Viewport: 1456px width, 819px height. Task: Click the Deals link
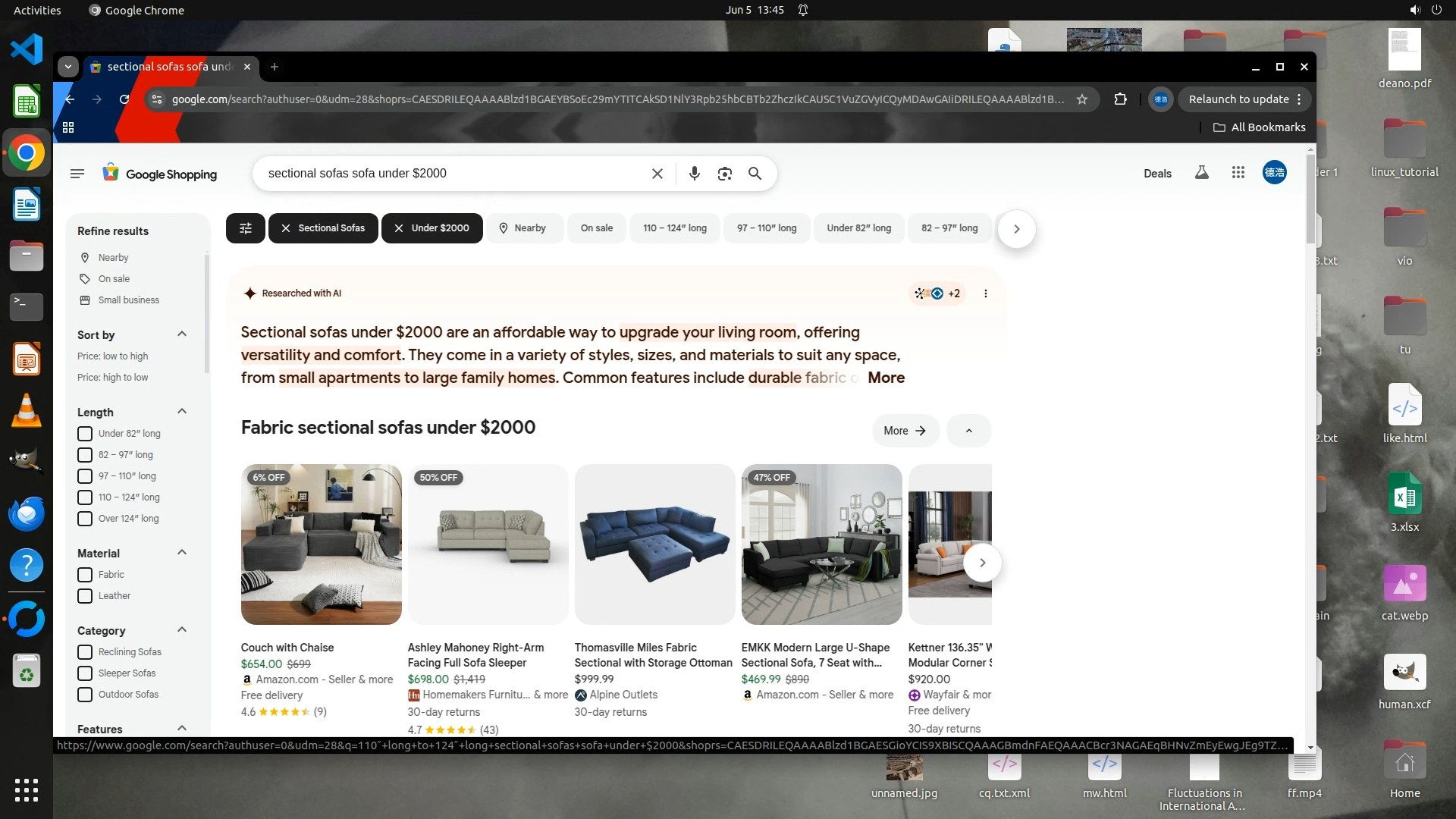point(1157,174)
